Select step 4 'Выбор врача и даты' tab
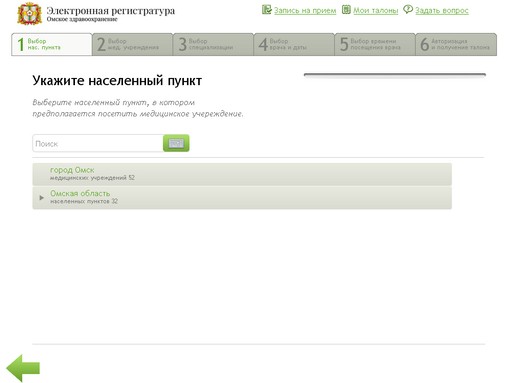 click(x=294, y=44)
